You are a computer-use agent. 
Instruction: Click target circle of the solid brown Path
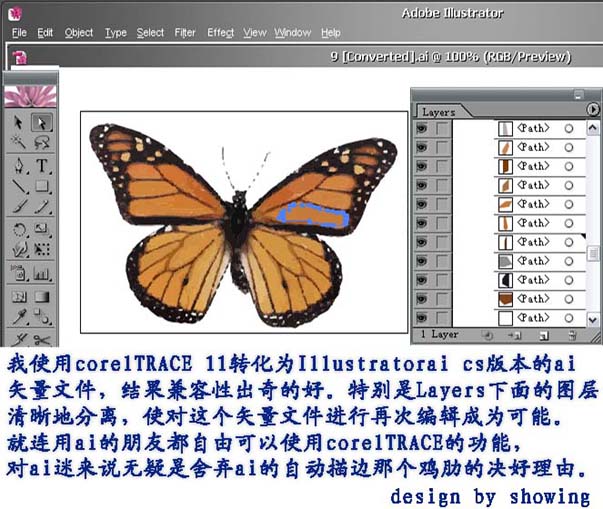569,299
